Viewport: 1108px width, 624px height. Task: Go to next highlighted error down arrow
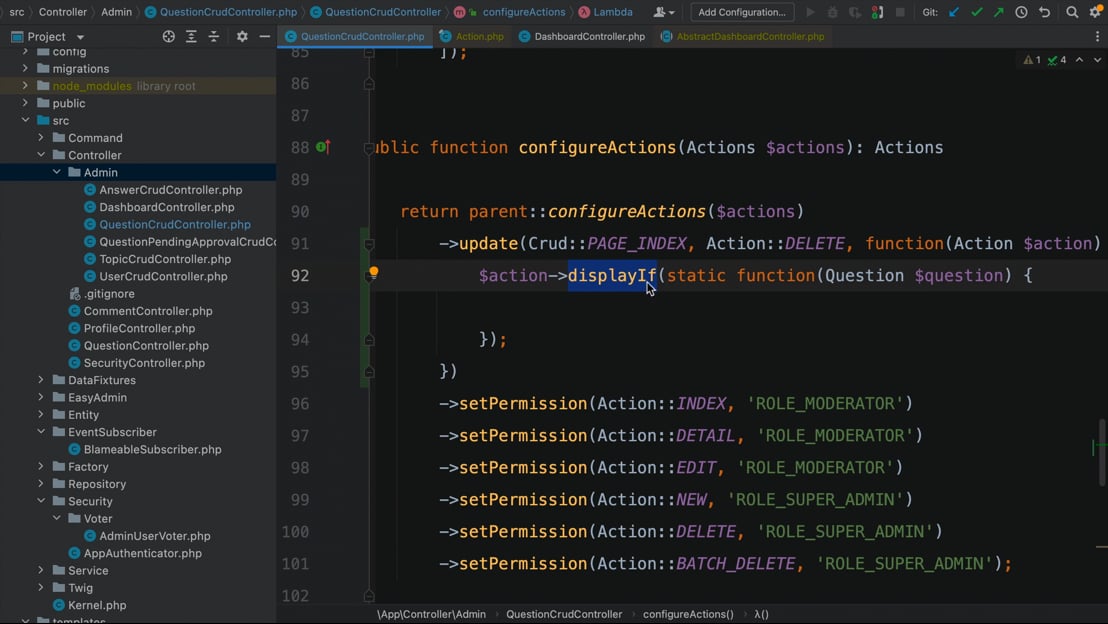click(1097, 60)
